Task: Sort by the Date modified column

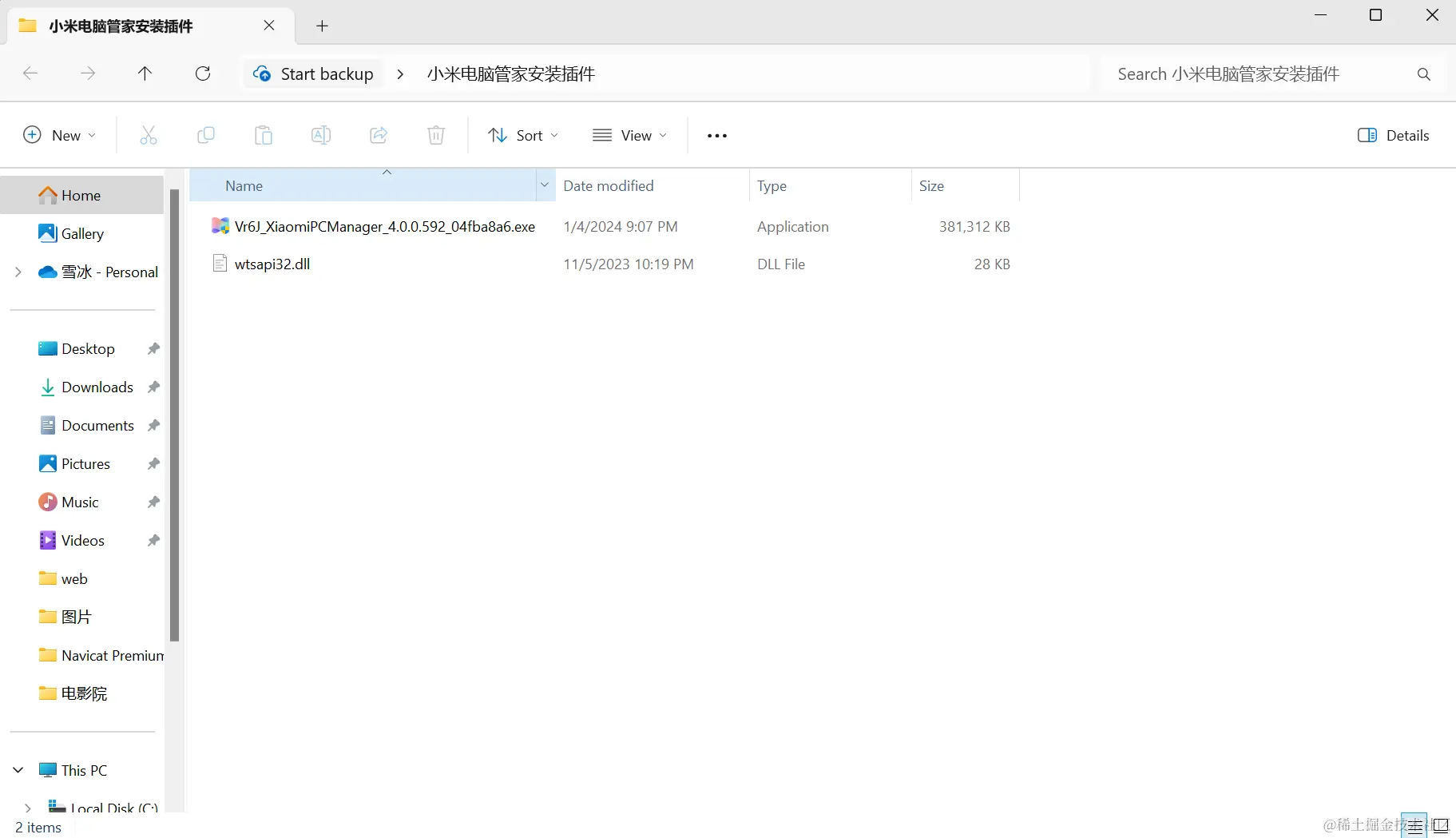Action: pyautogui.click(x=652, y=185)
